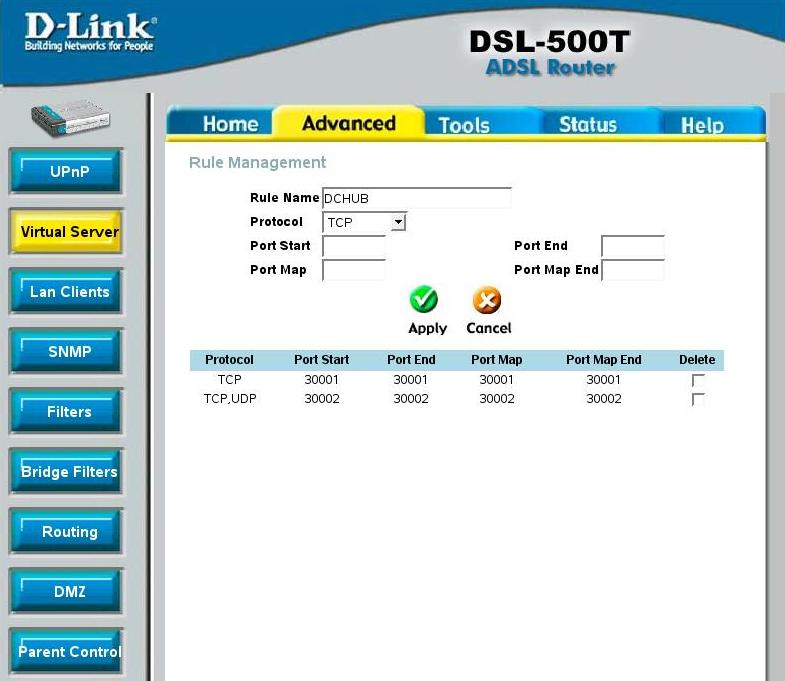Click the orange Cancel X icon
The height and width of the screenshot is (681, 785).
coord(487,300)
